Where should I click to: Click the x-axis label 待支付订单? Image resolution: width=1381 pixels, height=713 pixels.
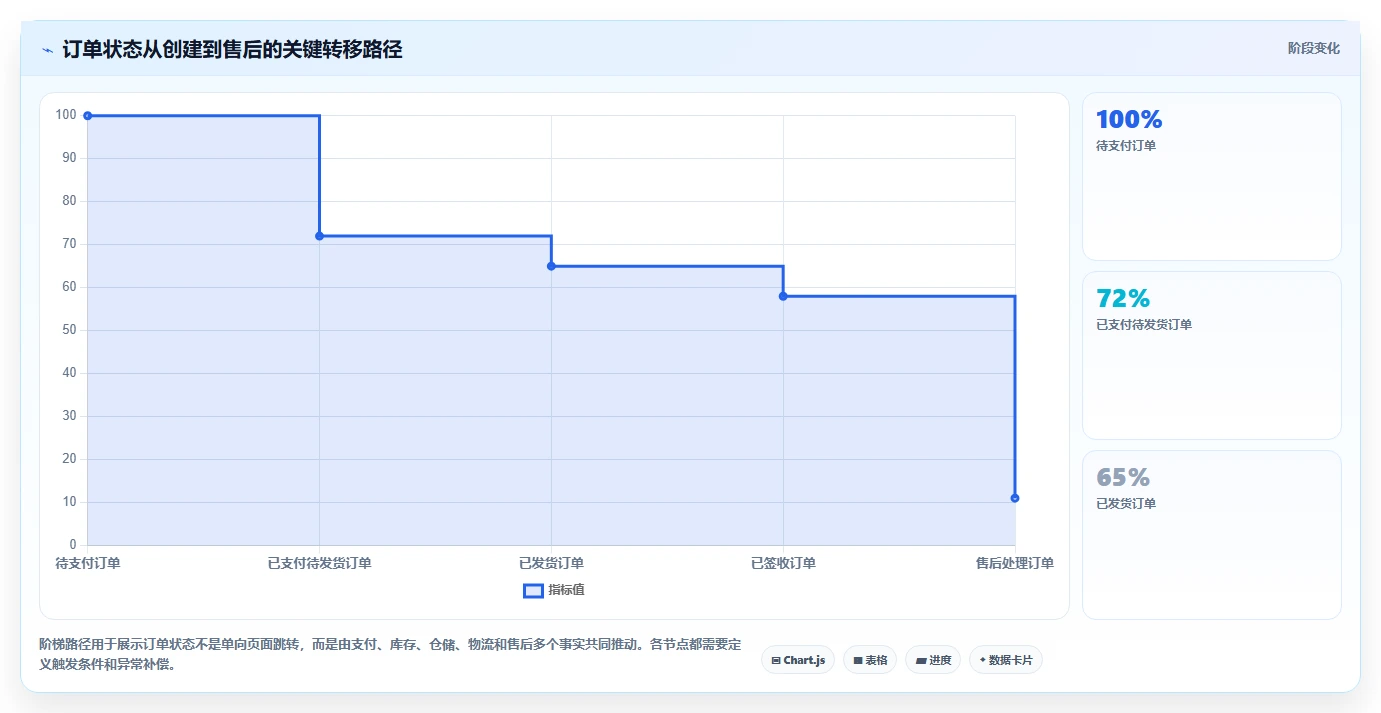88,563
